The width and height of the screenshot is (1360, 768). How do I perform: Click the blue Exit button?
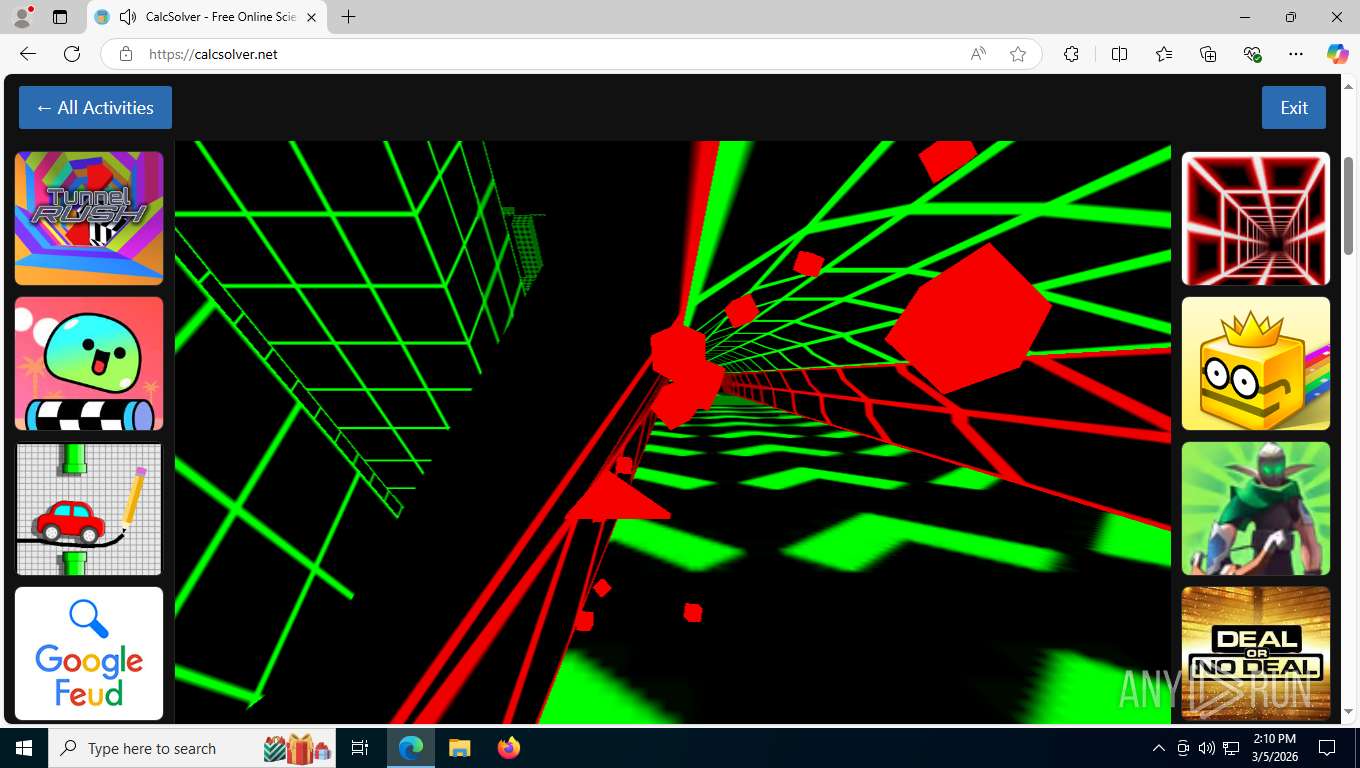click(1294, 108)
